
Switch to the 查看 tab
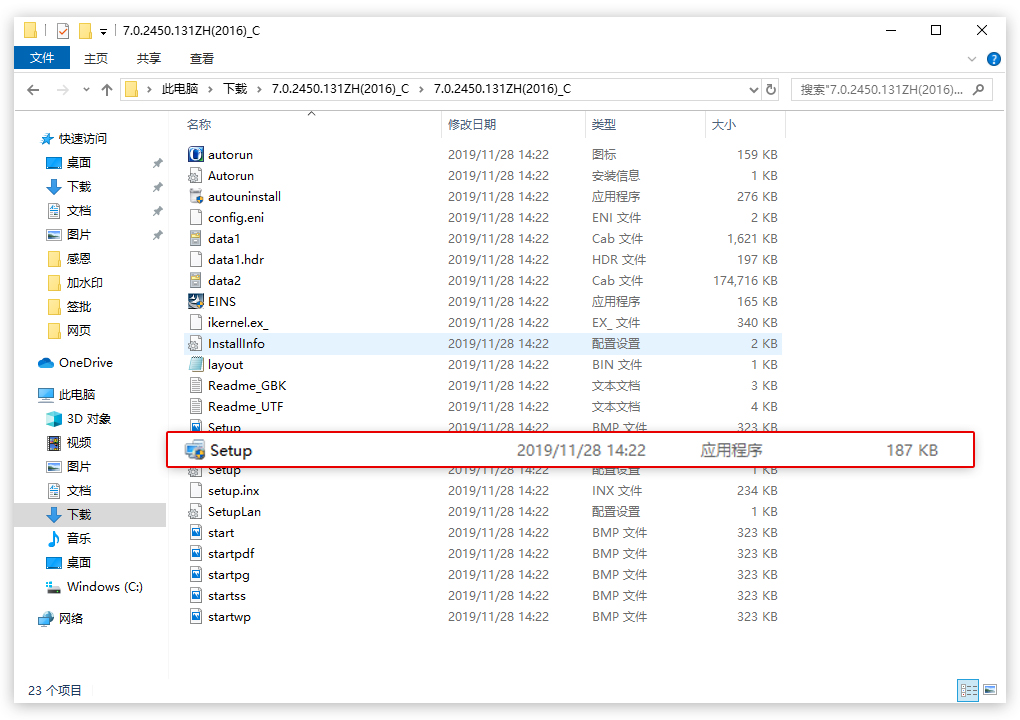click(x=202, y=58)
